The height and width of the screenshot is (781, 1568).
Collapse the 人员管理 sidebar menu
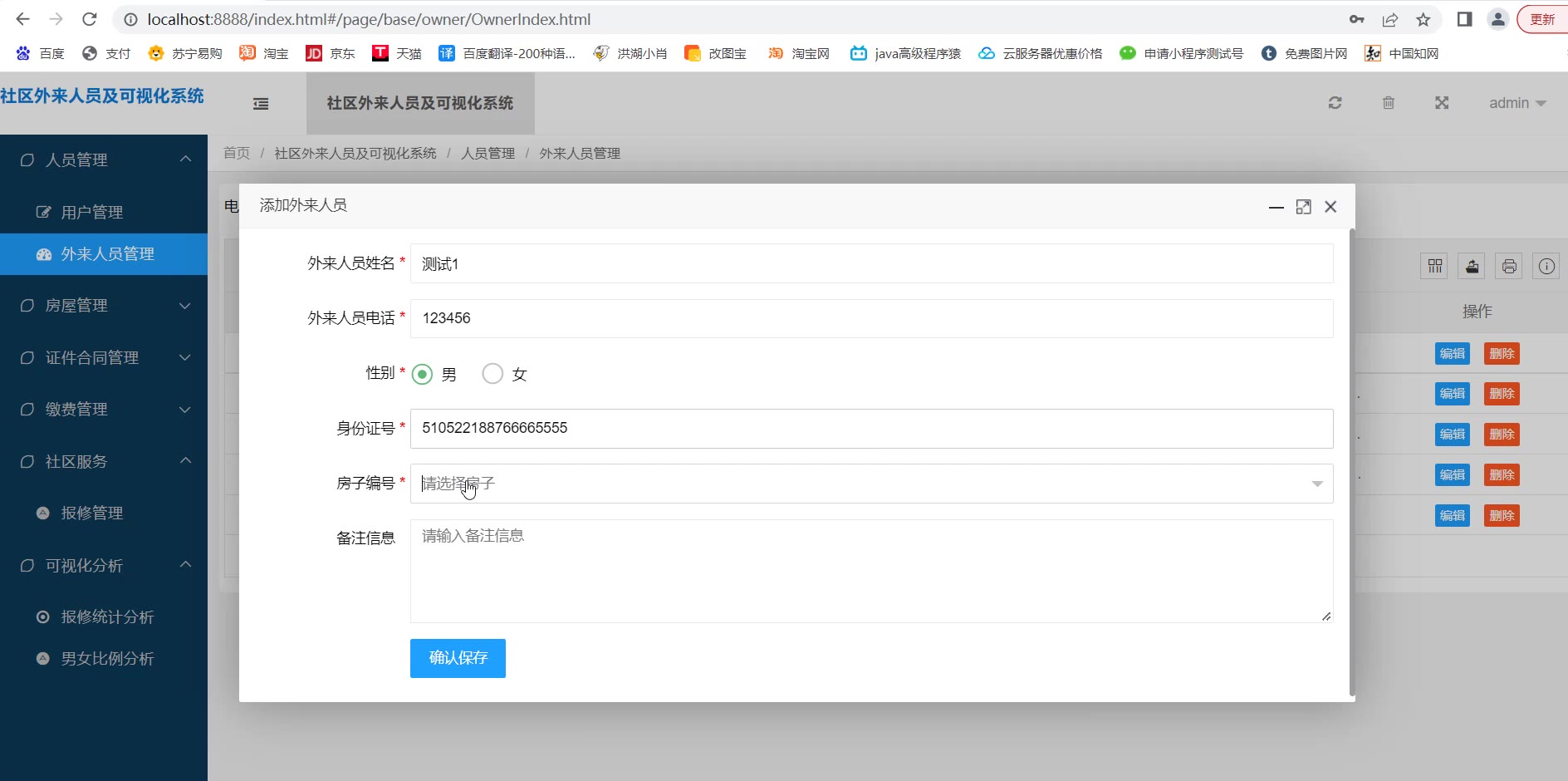coord(104,160)
